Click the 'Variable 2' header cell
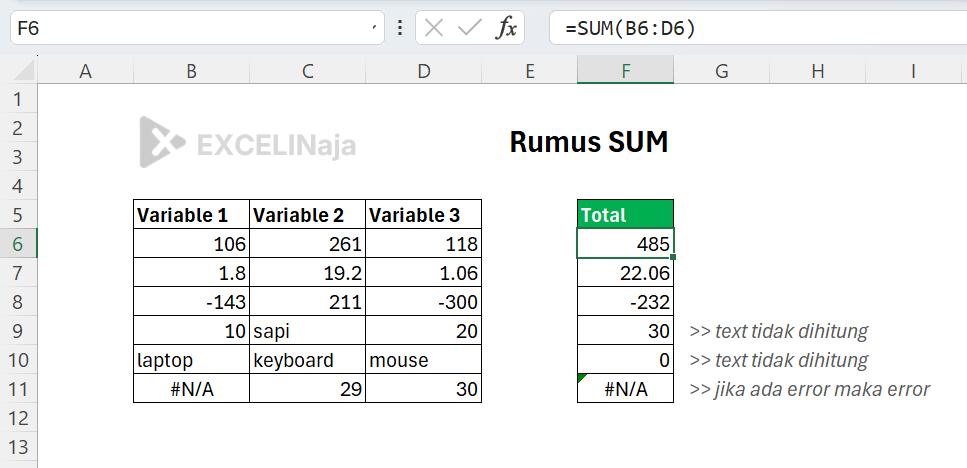 point(308,215)
